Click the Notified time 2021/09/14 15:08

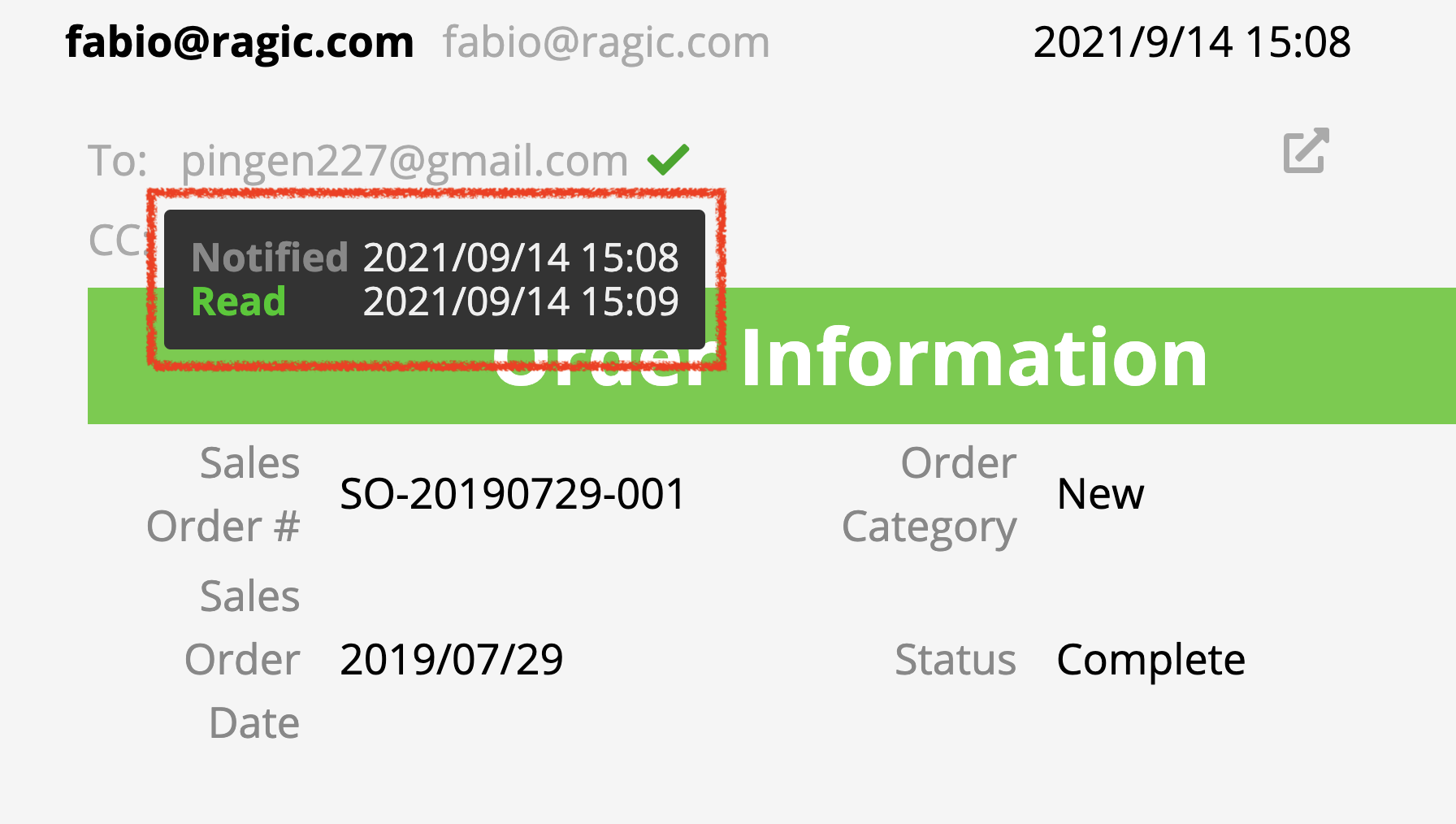521,258
